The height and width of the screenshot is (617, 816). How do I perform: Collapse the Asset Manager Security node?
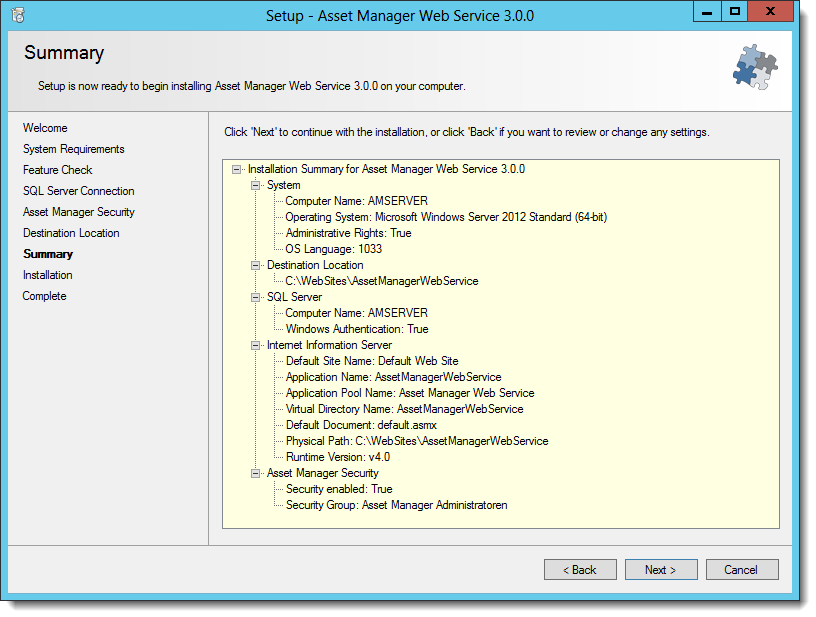pos(255,473)
